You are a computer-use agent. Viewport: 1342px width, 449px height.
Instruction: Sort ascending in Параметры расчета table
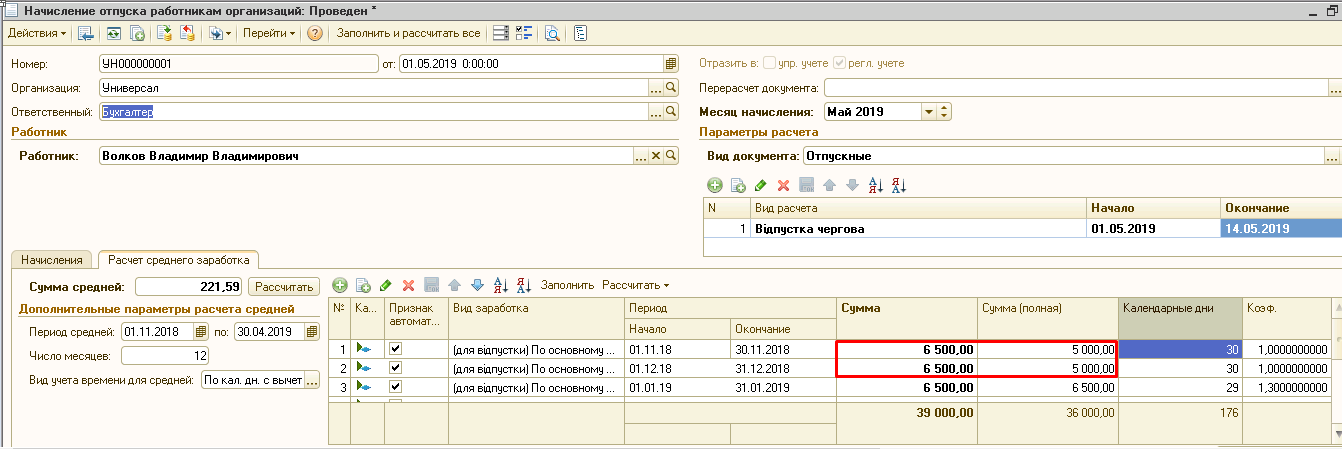click(877, 185)
